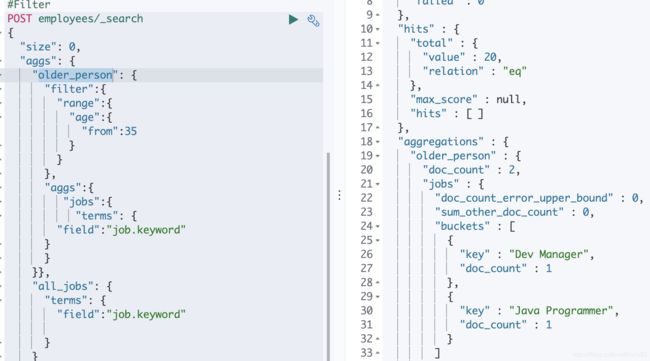Click line number 26 in response gutter

[x=366, y=254]
